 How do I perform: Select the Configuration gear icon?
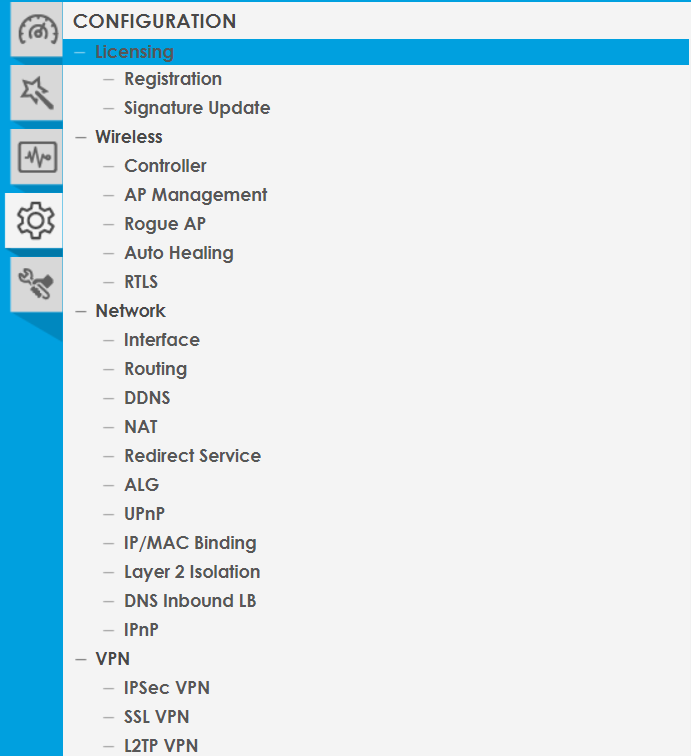pyautogui.click(x=35, y=220)
